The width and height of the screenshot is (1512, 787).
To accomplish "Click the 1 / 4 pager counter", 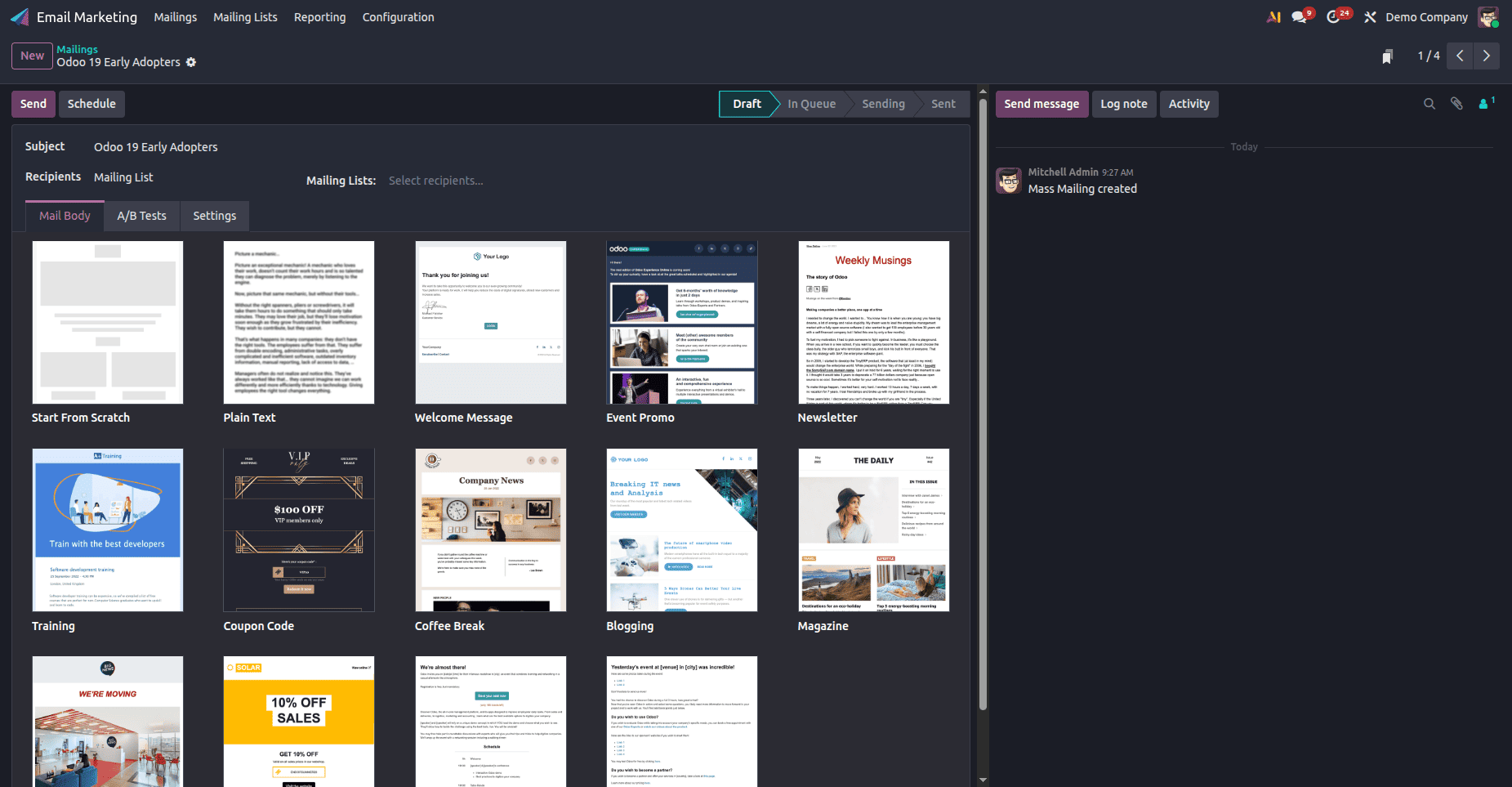I will point(1429,56).
